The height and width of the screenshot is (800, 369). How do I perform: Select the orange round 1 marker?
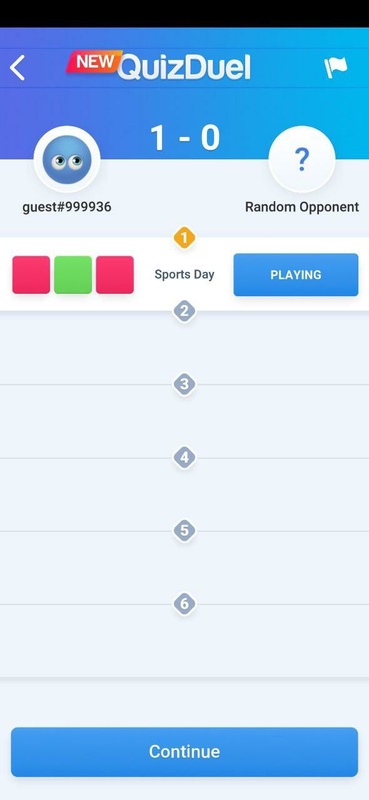[184, 237]
